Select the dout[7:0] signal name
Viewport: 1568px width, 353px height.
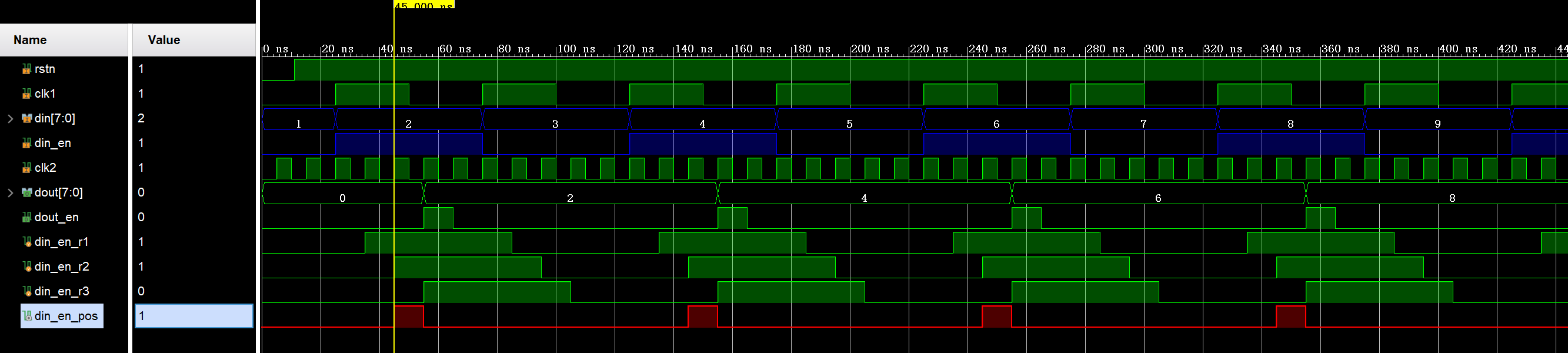pos(58,192)
